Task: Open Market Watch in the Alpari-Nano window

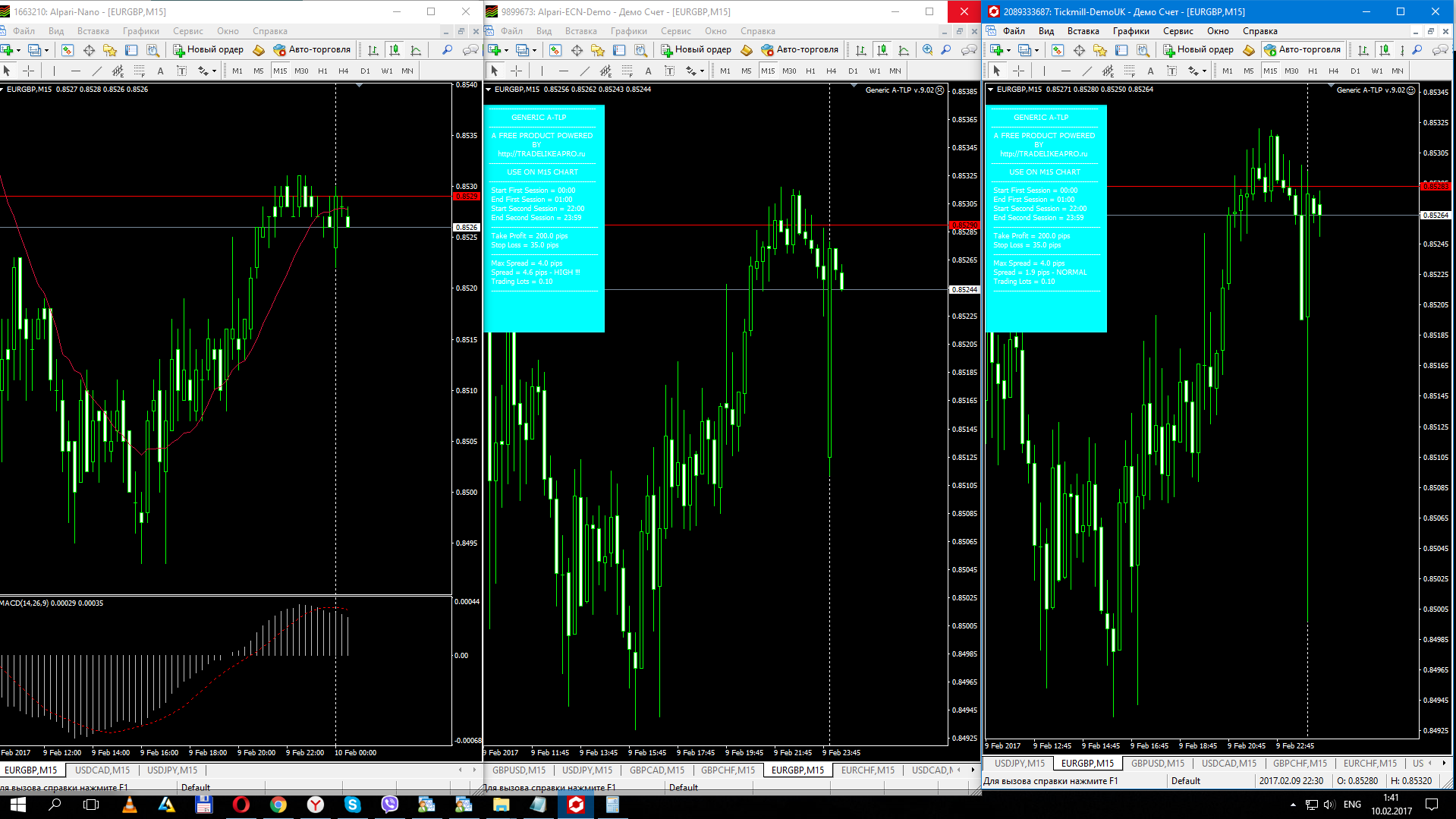Action: point(68,50)
